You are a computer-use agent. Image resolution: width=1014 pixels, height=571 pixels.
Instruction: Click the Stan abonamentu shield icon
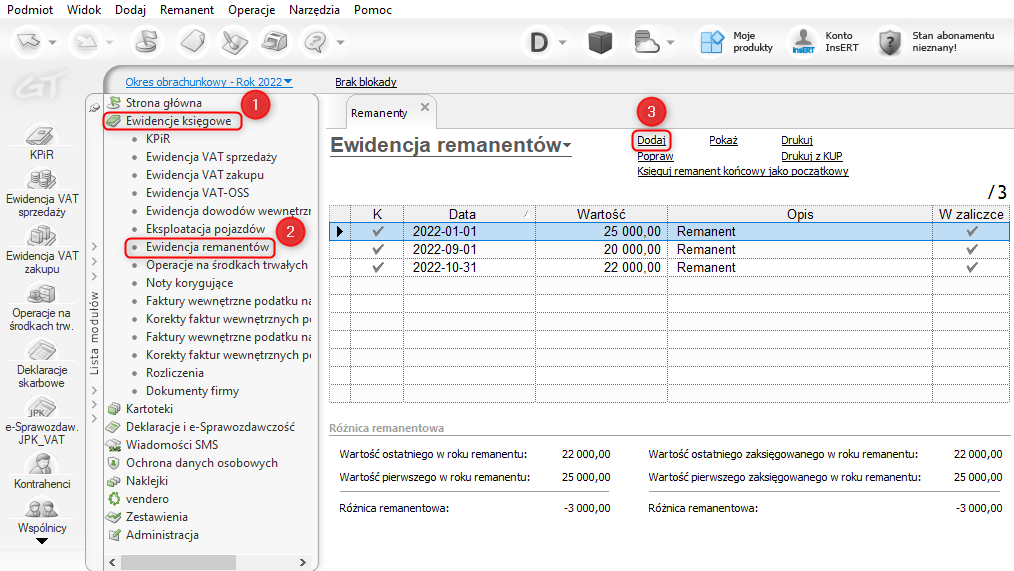(890, 42)
